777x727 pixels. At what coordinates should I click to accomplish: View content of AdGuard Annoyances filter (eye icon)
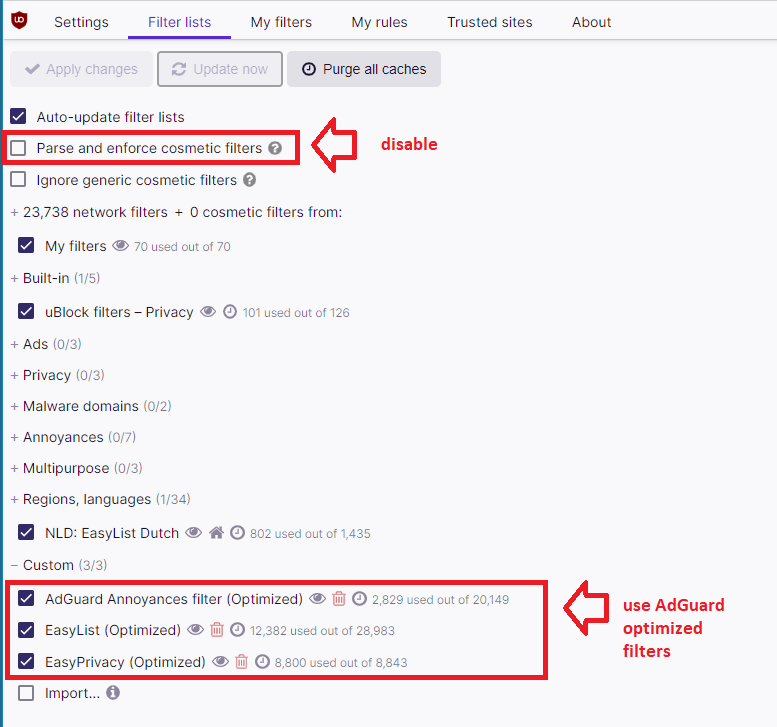(317, 599)
